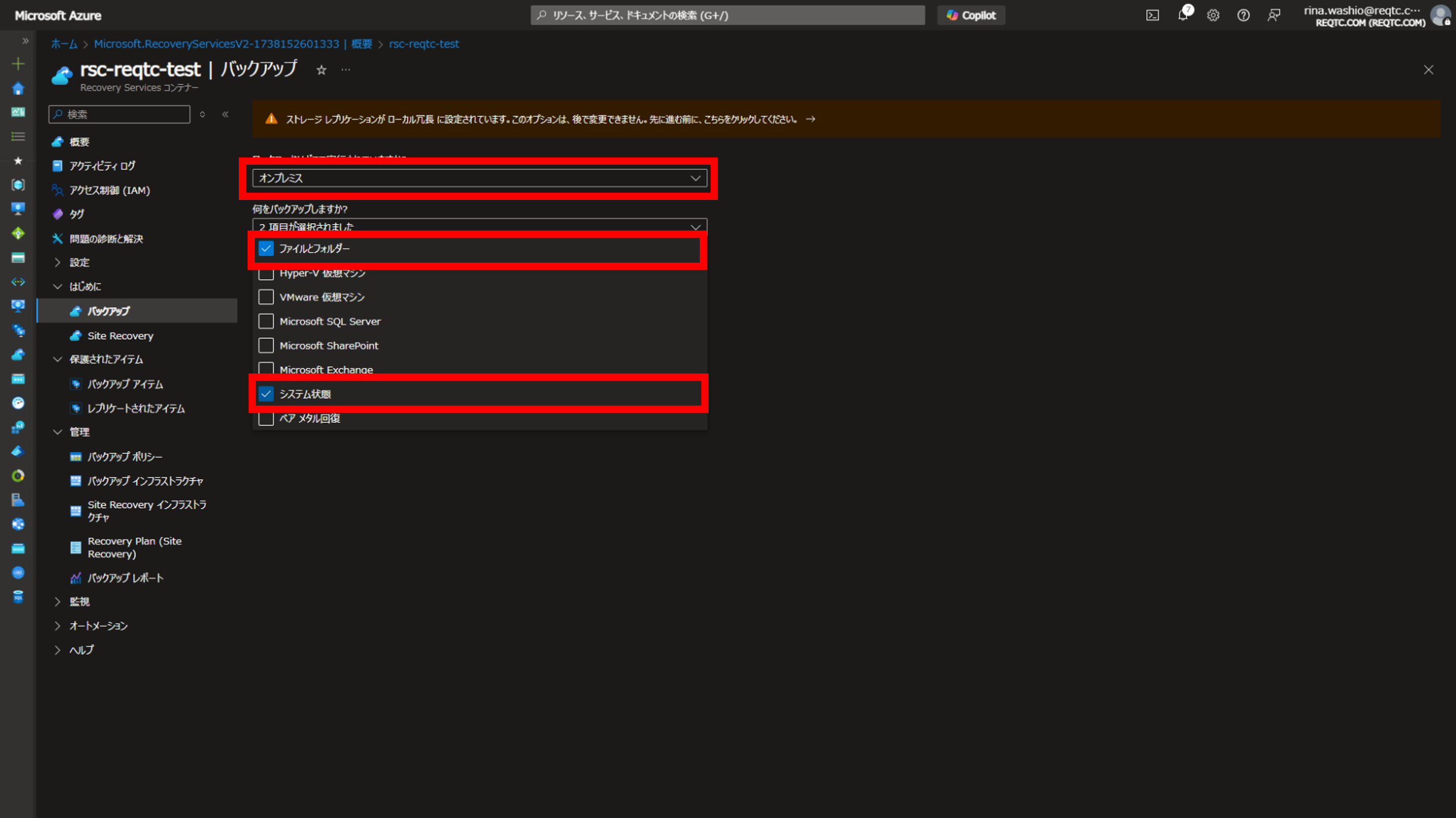Click the Home icon in left rail
This screenshot has width=1456, height=818.
click(18, 89)
